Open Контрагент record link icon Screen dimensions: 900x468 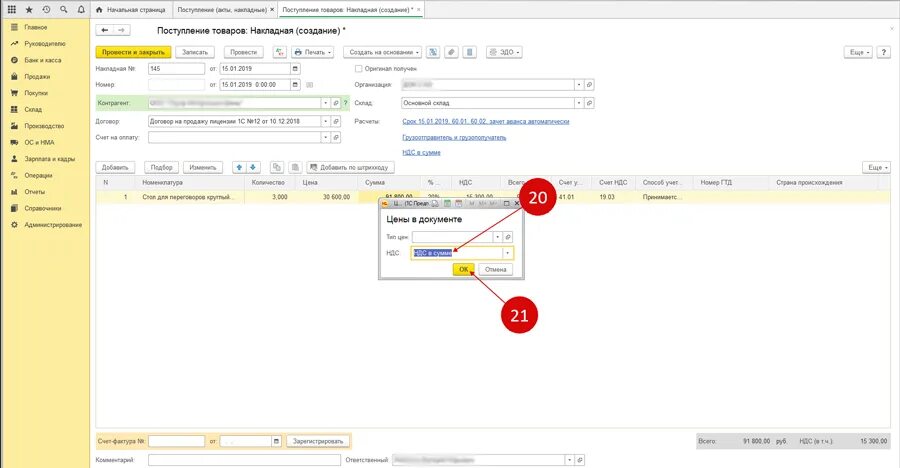point(336,103)
